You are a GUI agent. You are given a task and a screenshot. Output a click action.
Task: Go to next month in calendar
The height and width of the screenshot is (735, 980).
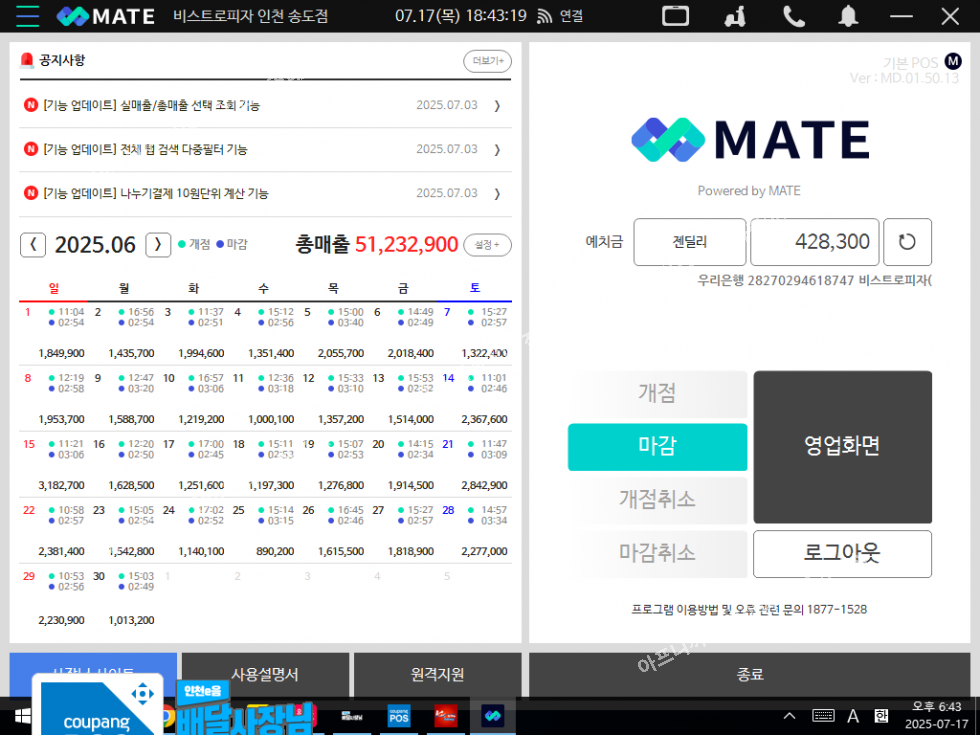point(158,245)
